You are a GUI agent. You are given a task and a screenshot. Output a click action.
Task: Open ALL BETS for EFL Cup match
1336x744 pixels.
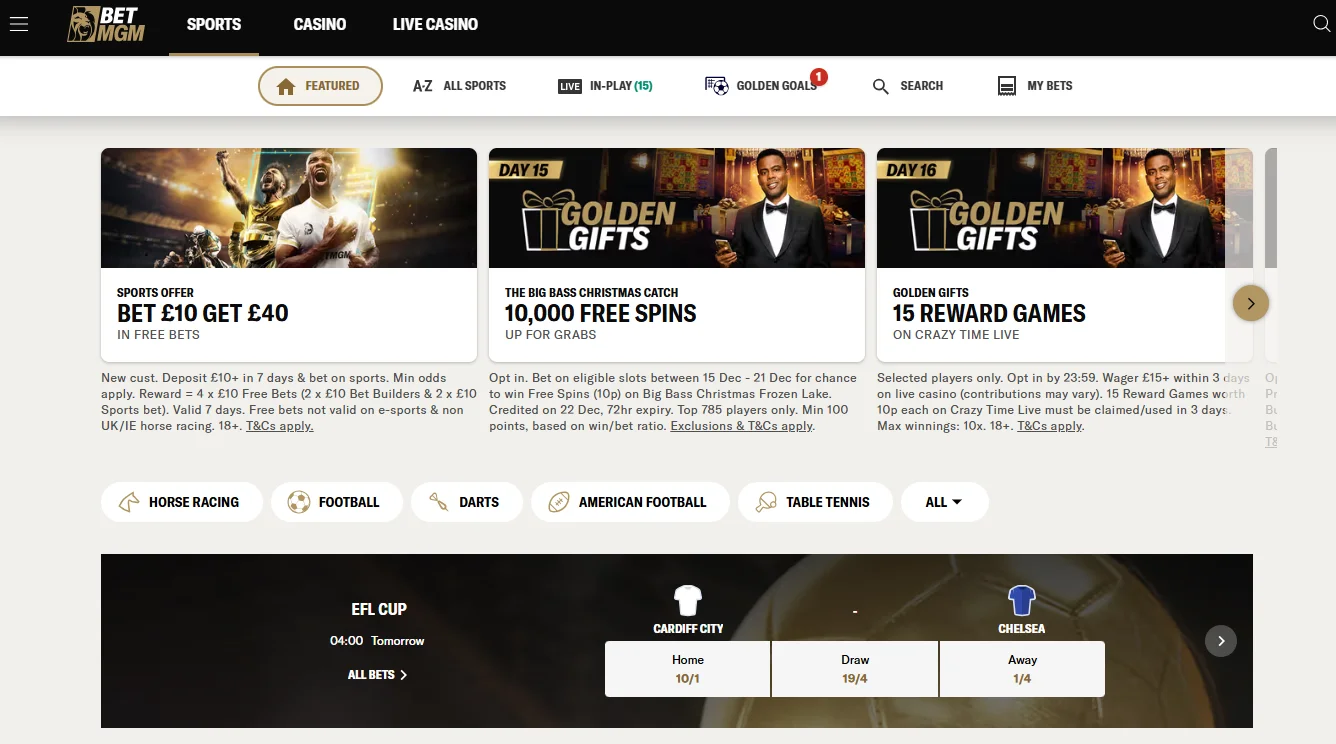point(377,675)
